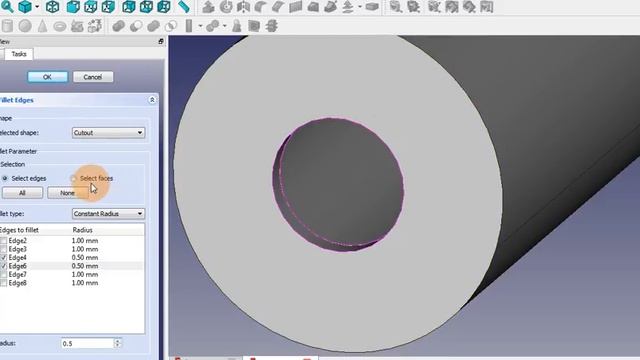
Task: Click the Intersection (common) shapes icon
Action: 171,26
